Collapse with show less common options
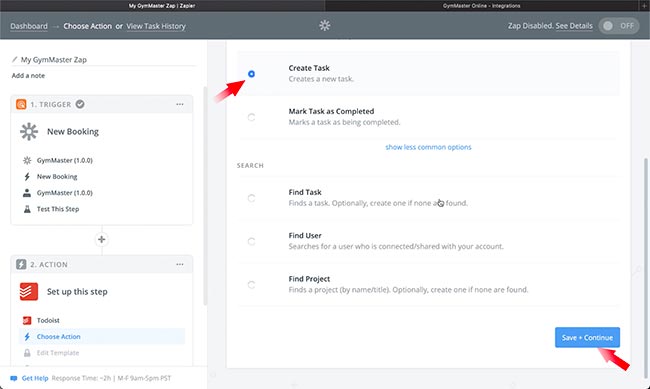Image resolution: width=650 pixels, height=389 pixels. [x=428, y=147]
